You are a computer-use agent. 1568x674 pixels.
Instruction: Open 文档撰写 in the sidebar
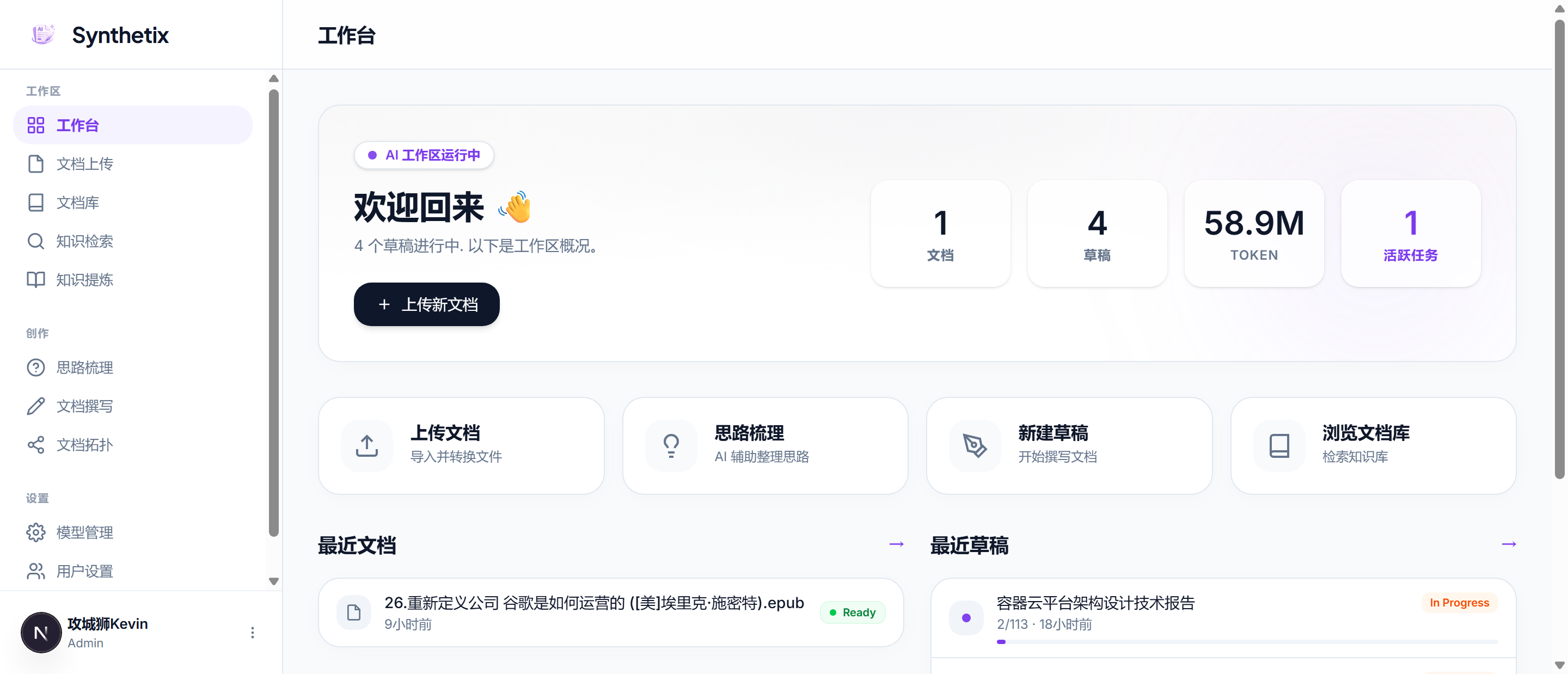tap(133, 406)
